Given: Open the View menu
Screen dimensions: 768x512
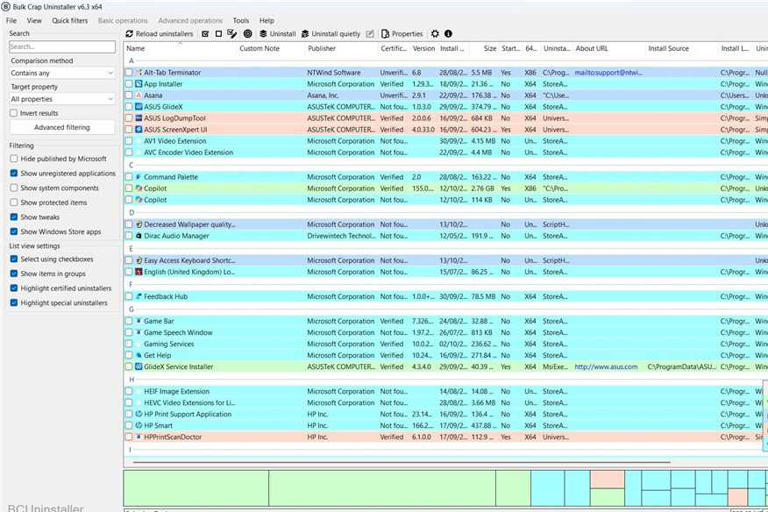Looking at the screenshot, I should coord(34,21).
